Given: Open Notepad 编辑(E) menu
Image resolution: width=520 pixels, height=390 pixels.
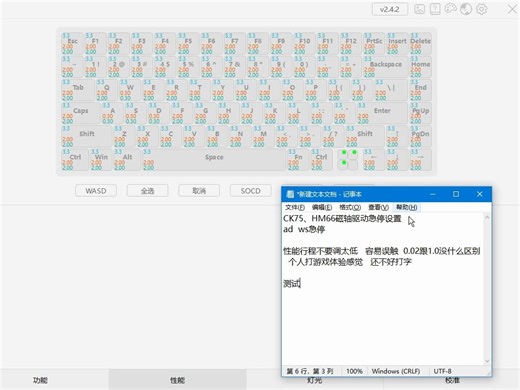Looking at the screenshot, I should click(x=322, y=207).
